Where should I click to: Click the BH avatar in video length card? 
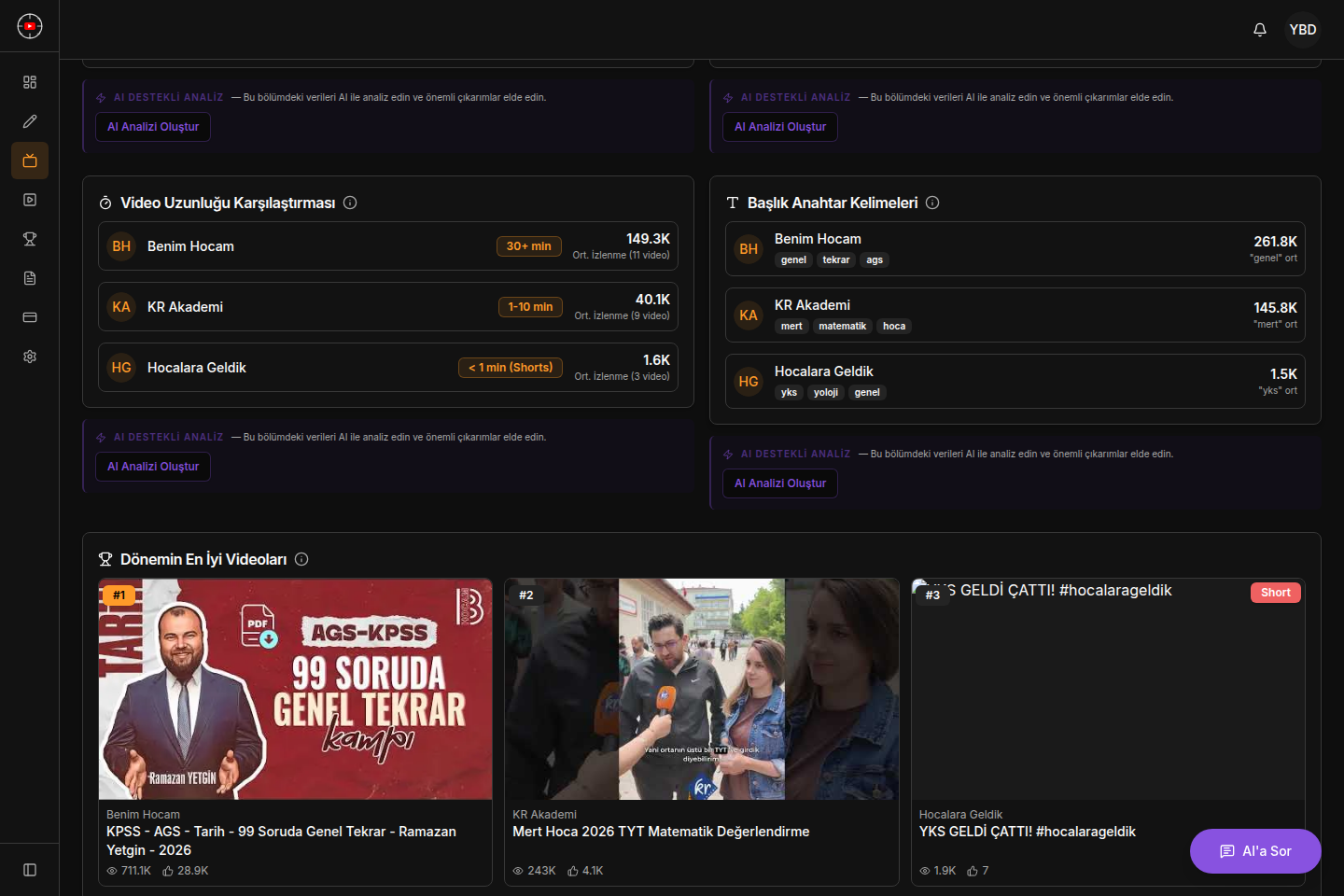[x=121, y=246]
